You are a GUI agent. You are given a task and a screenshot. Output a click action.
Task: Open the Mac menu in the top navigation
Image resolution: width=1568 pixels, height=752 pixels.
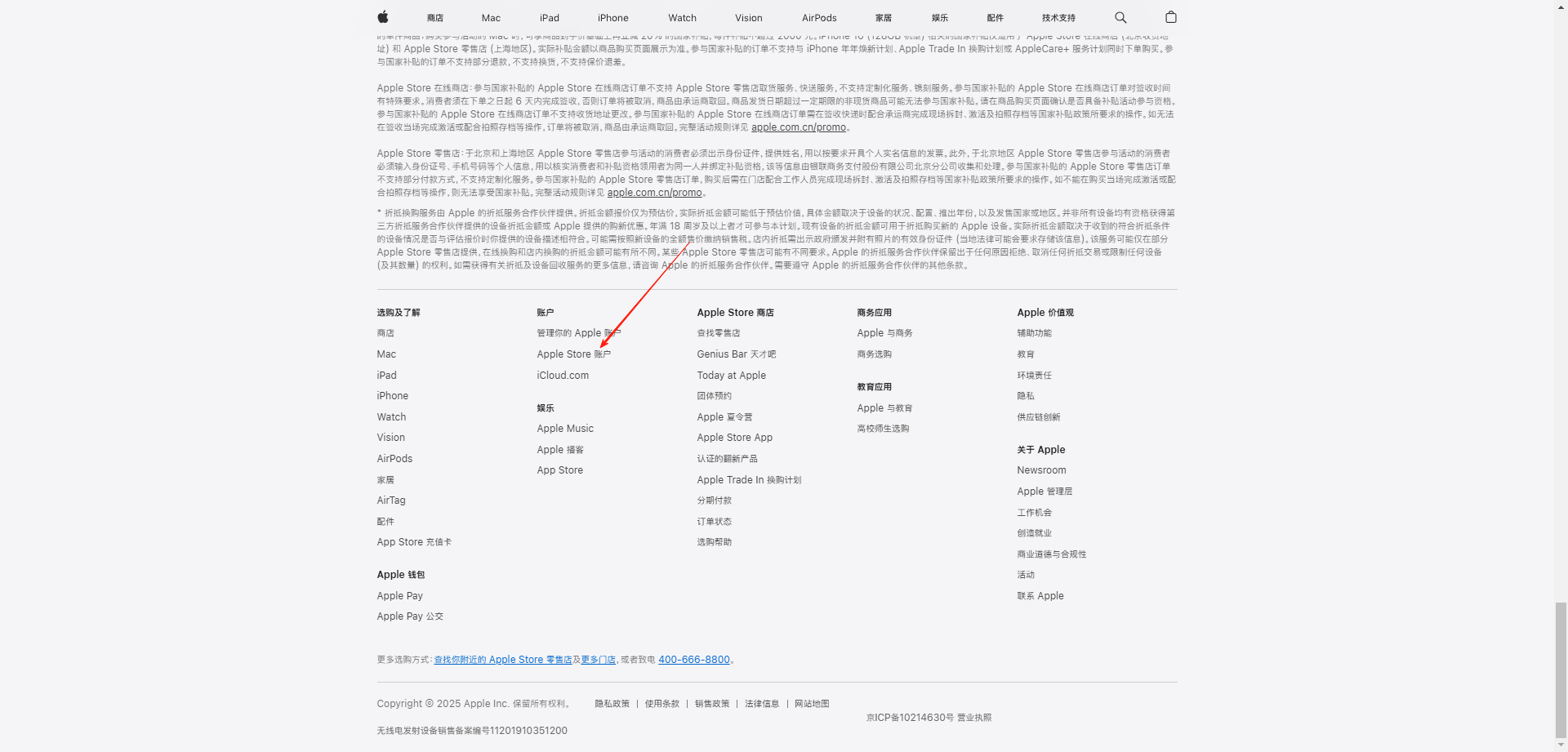pos(491,18)
